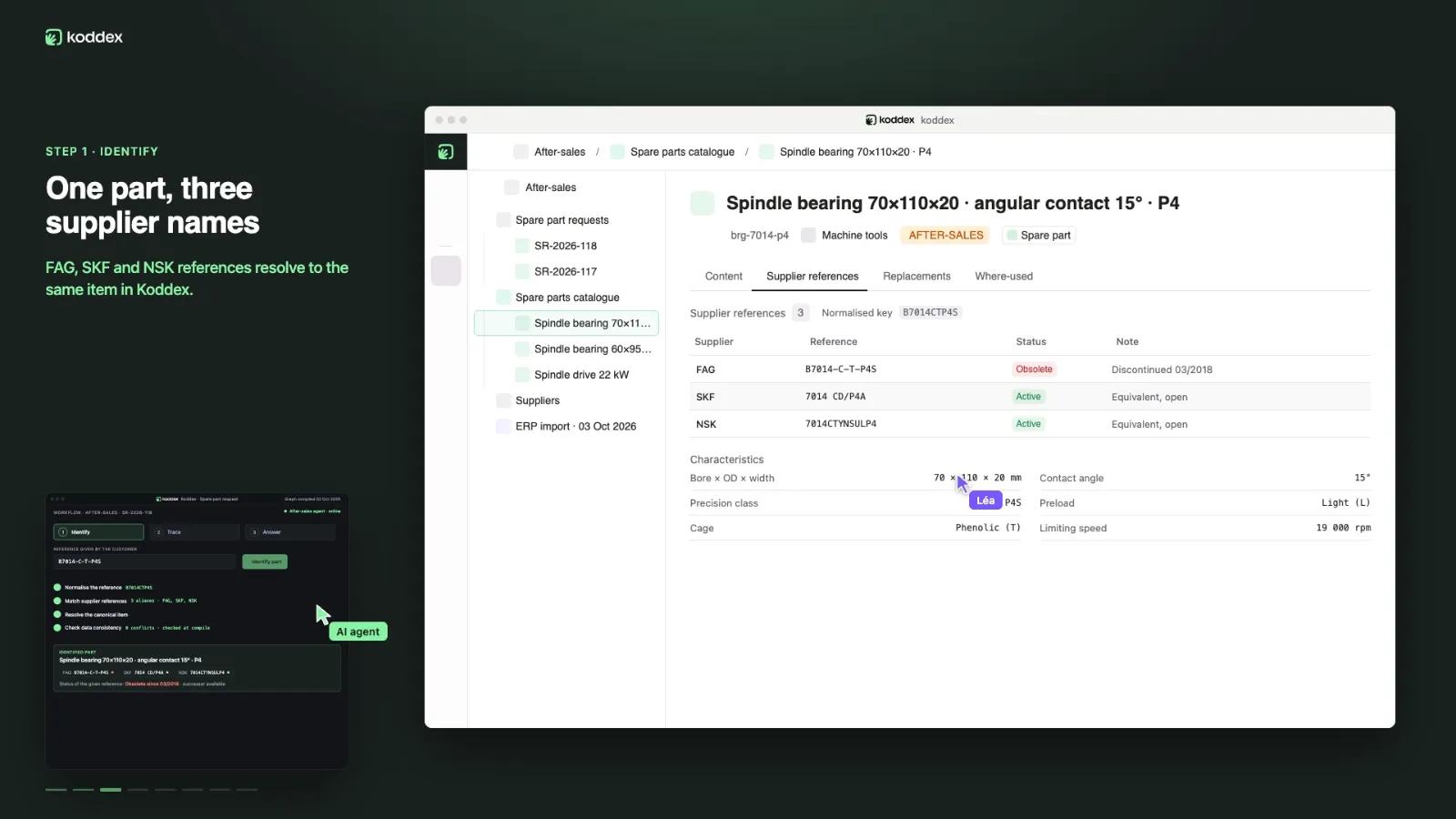Image resolution: width=1456 pixels, height=819 pixels.
Task: Select Spindle bearing 60×95… tree item
Action: [x=584, y=349]
